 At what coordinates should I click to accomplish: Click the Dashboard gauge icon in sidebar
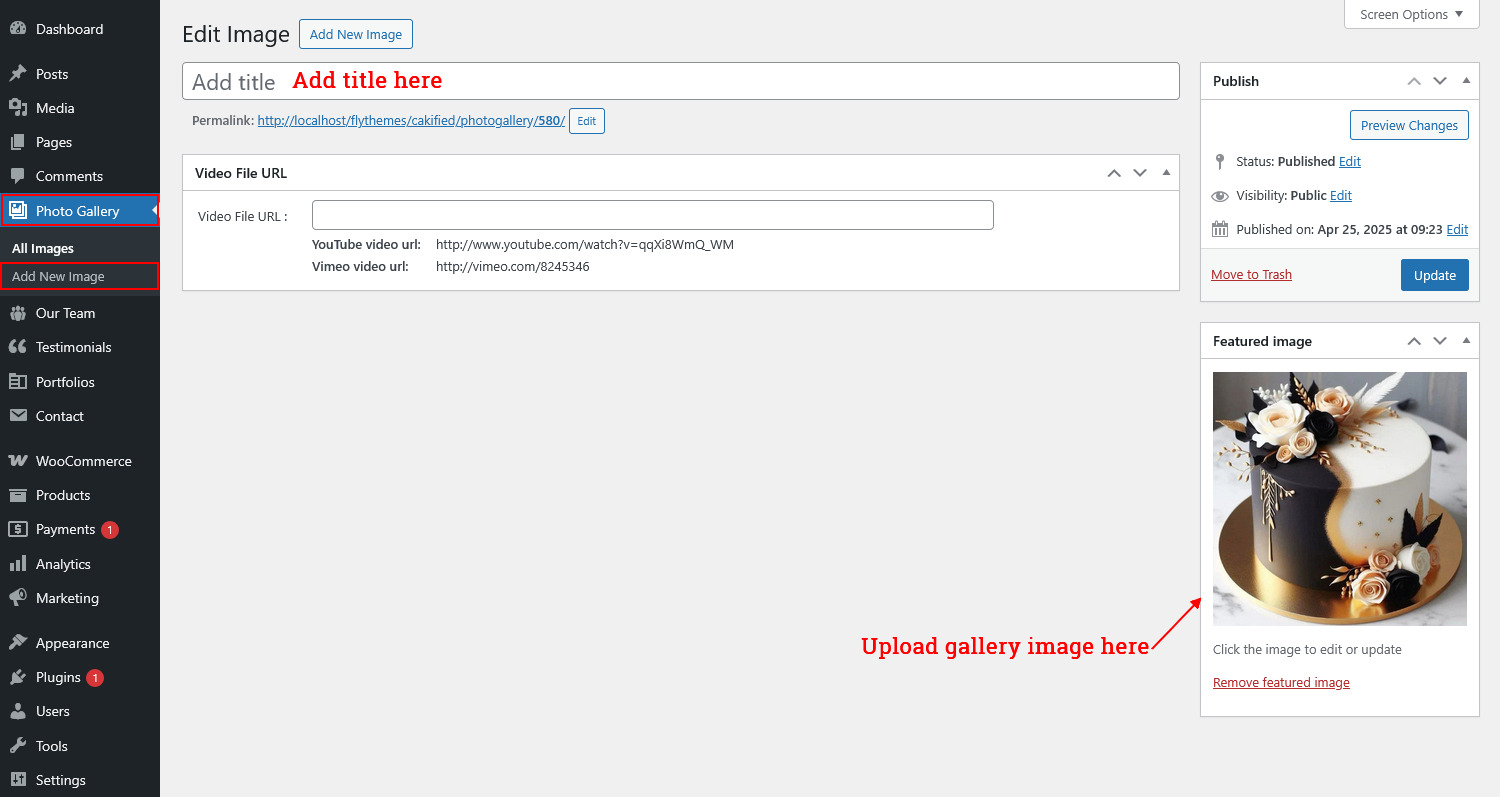17,29
